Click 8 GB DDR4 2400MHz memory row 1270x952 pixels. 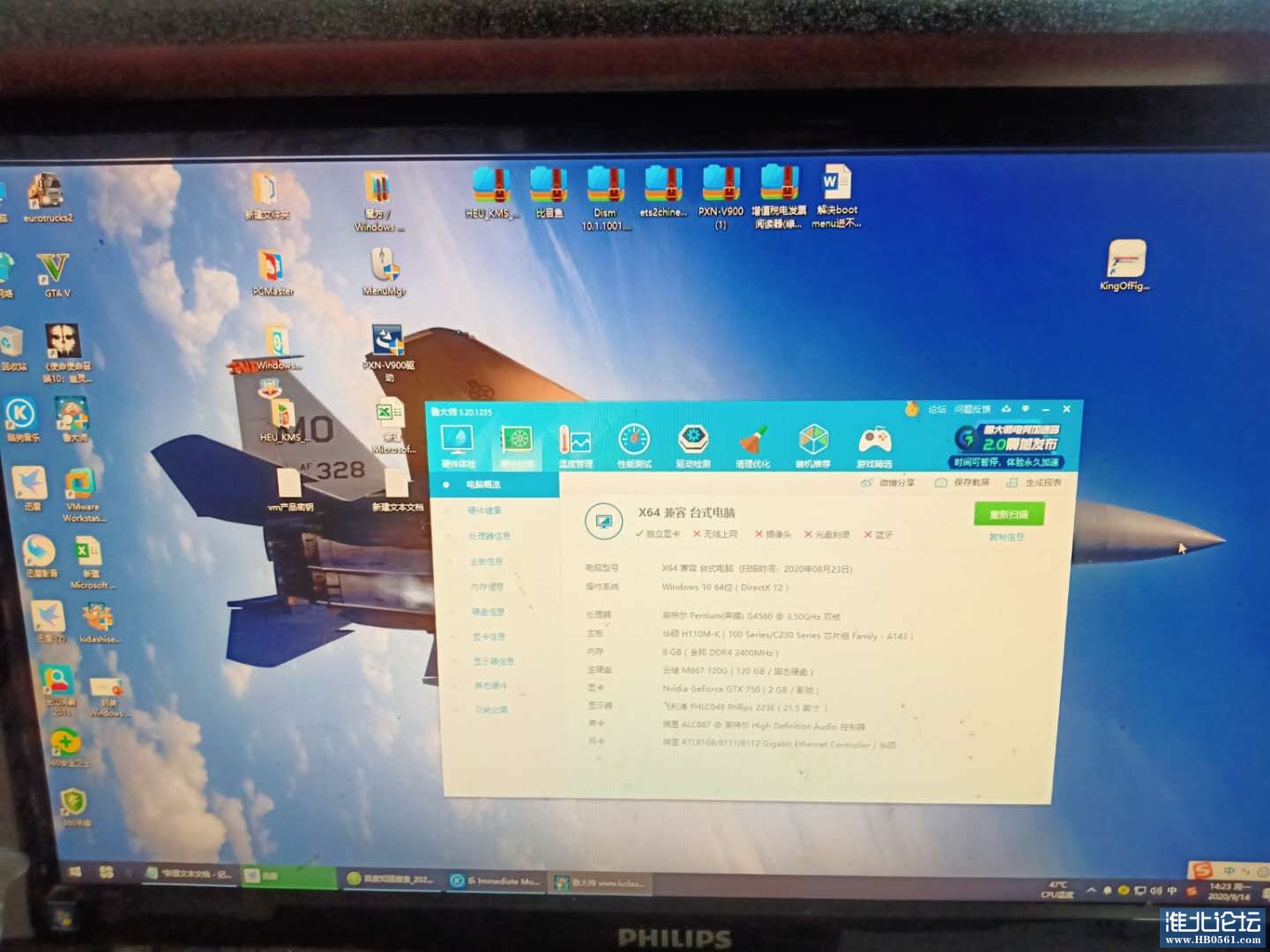(x=720, y=653)
